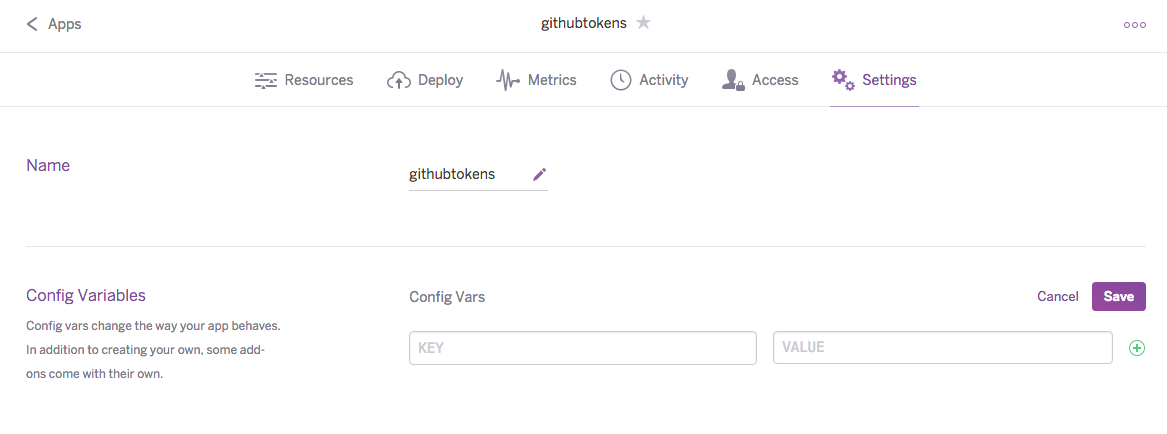The width and height of the screenshot is (1167, 434).
Task: Focus the KEY input field
Action: 583,348
